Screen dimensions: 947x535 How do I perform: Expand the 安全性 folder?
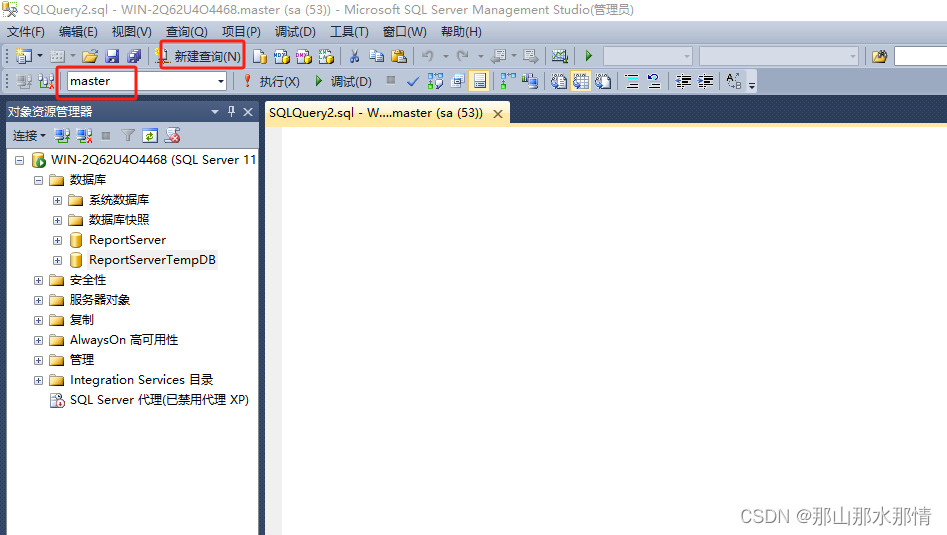[38, 280]
